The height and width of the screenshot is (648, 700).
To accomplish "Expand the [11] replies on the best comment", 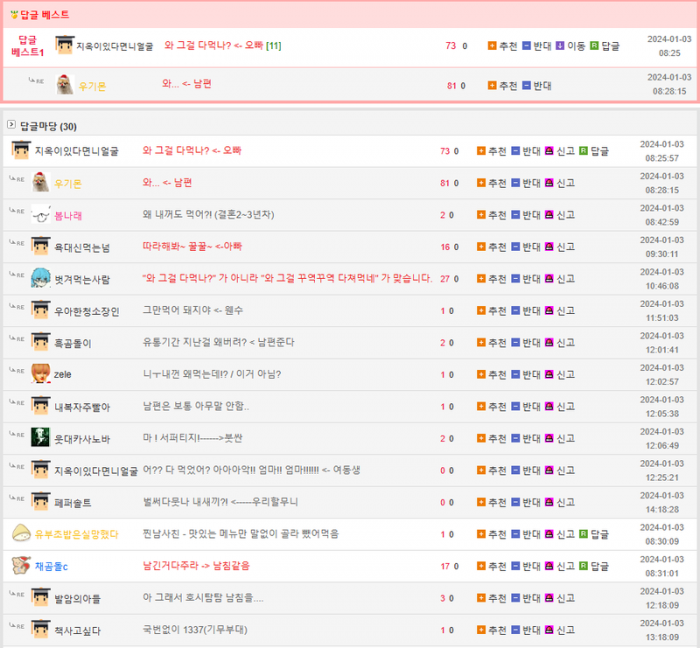I will (273, 46).
